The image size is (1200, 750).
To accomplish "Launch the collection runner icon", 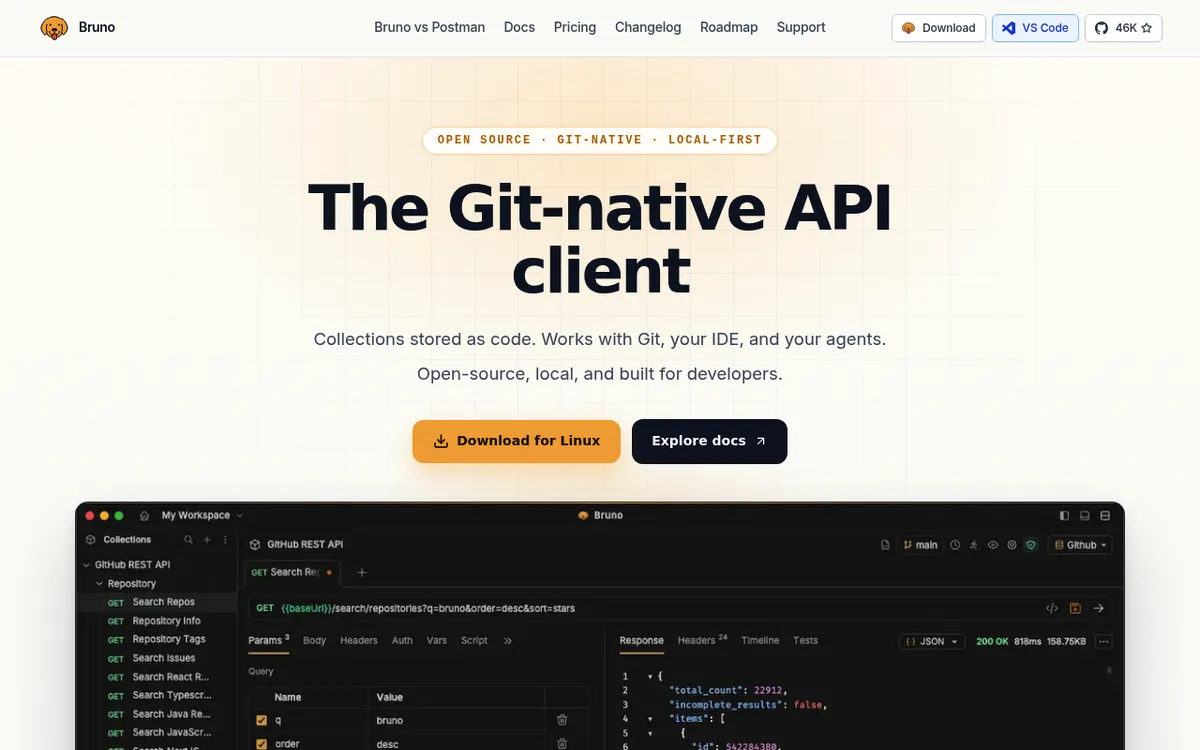I will [x=974, y=545].
